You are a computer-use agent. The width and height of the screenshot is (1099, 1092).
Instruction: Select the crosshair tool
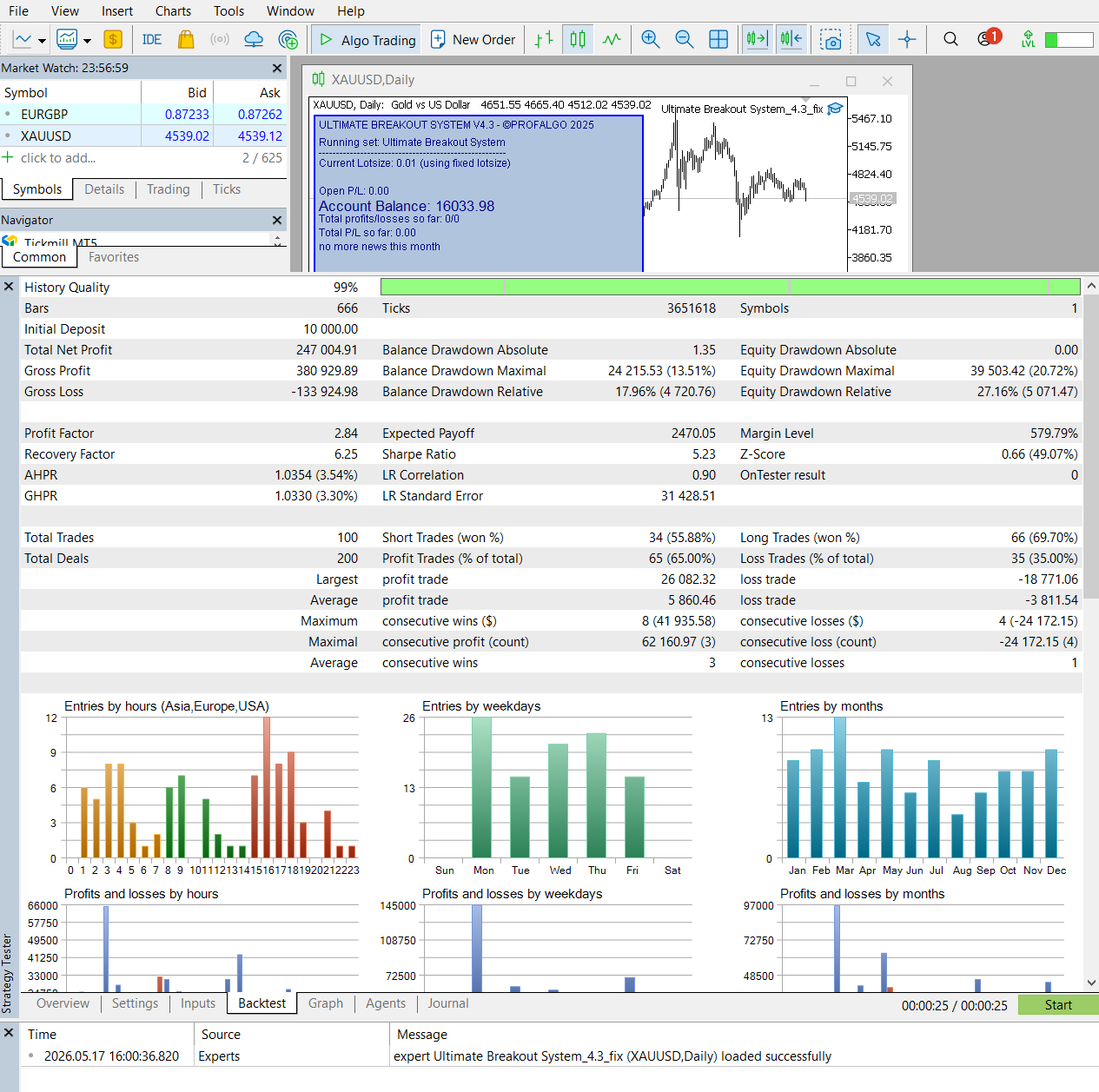click(x=907, y=39)
